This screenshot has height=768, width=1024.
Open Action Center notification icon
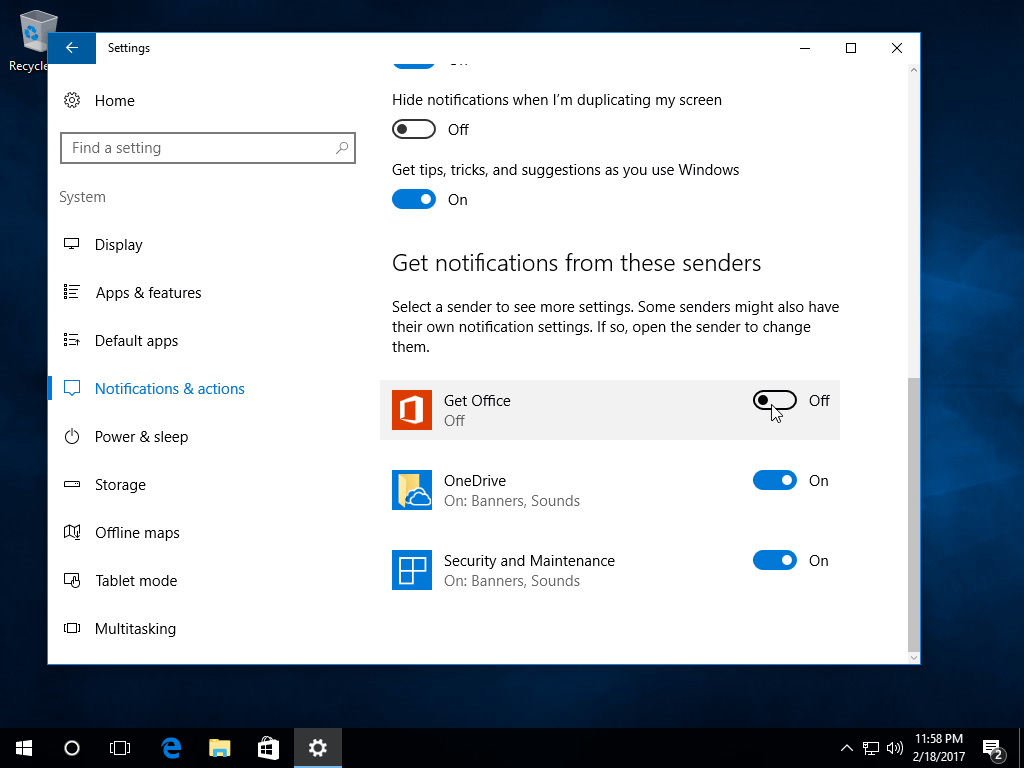(x=992, y=748)
